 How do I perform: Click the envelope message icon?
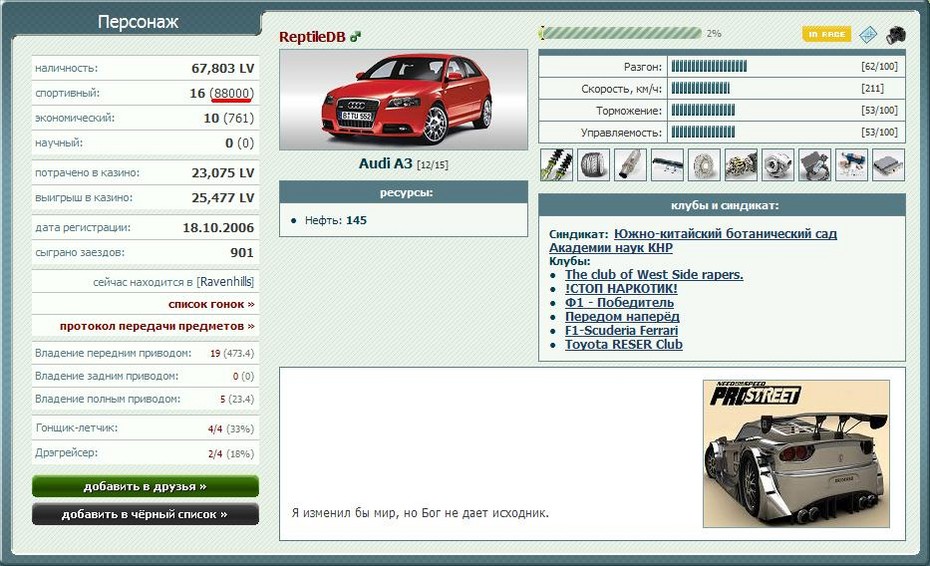(868, 34)
